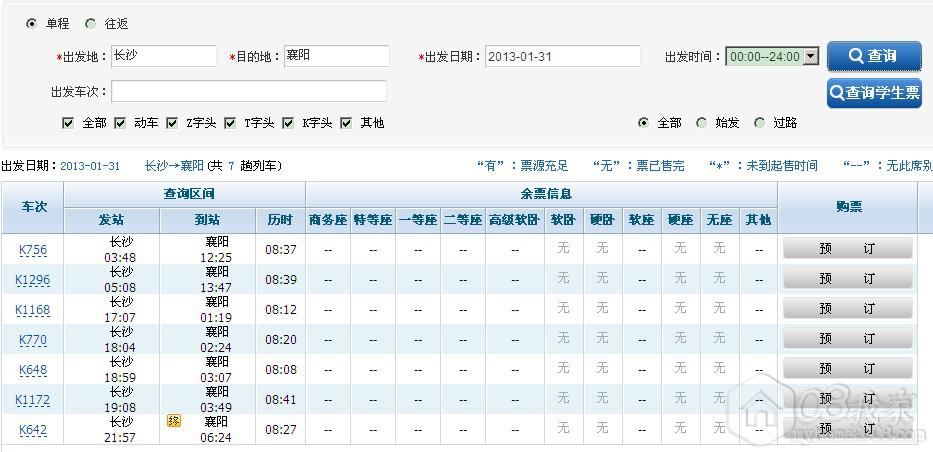Uncheck the K字头 checkbox
933x452 pixels.
[290, 123]
